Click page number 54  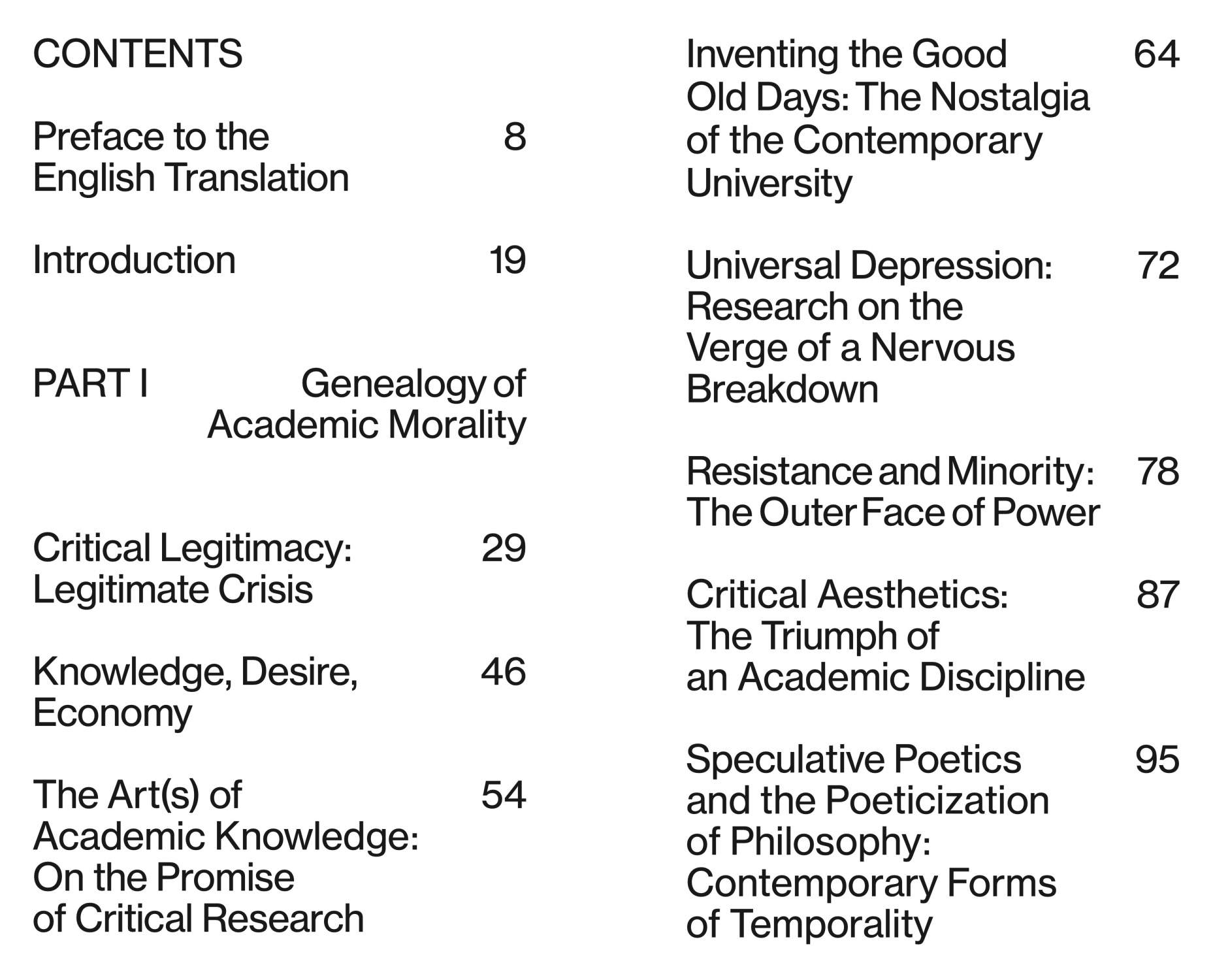[503, 794]
